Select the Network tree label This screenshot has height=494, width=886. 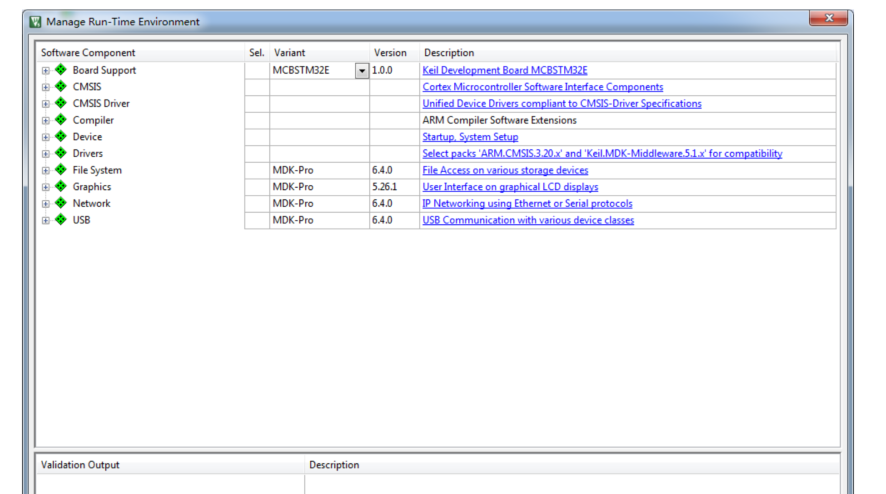point(91,203)
